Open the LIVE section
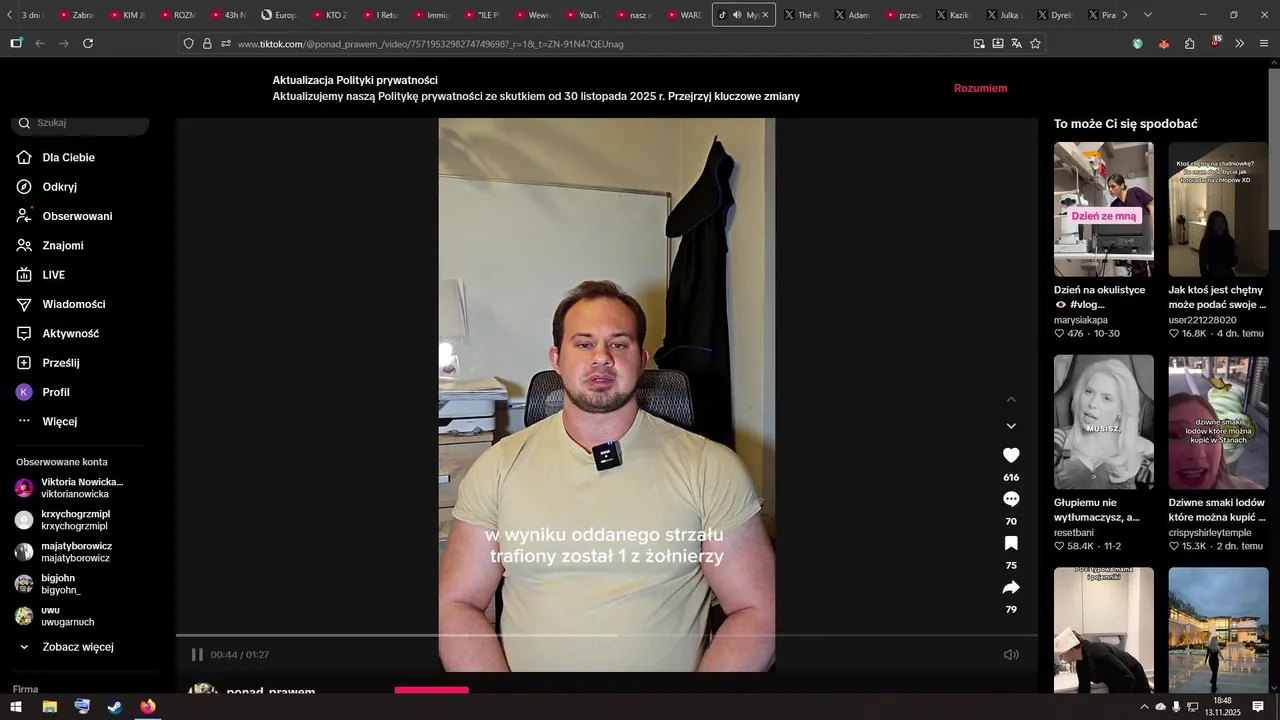This screenshot has width=1280, height=720. 41,275
